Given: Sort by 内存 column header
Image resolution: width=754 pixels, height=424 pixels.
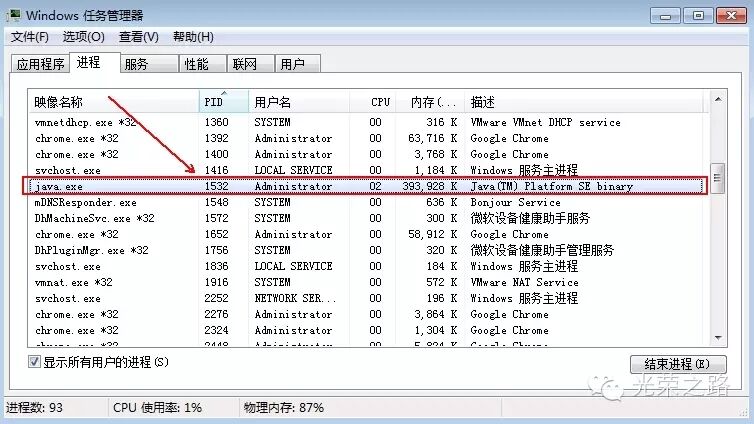Looking at the screenshot, I should pyautogui.click(x=430, y=102).
